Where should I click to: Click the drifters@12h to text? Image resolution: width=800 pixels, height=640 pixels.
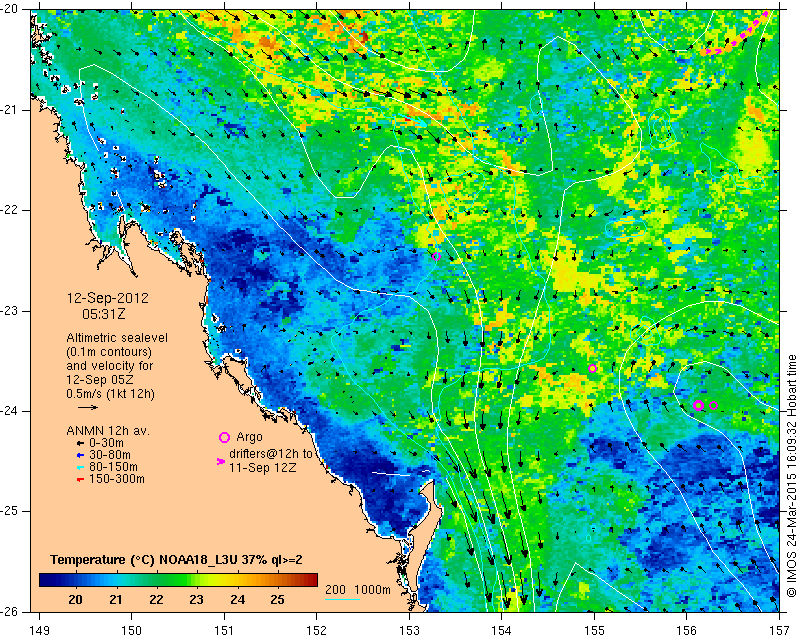point(271,454)
